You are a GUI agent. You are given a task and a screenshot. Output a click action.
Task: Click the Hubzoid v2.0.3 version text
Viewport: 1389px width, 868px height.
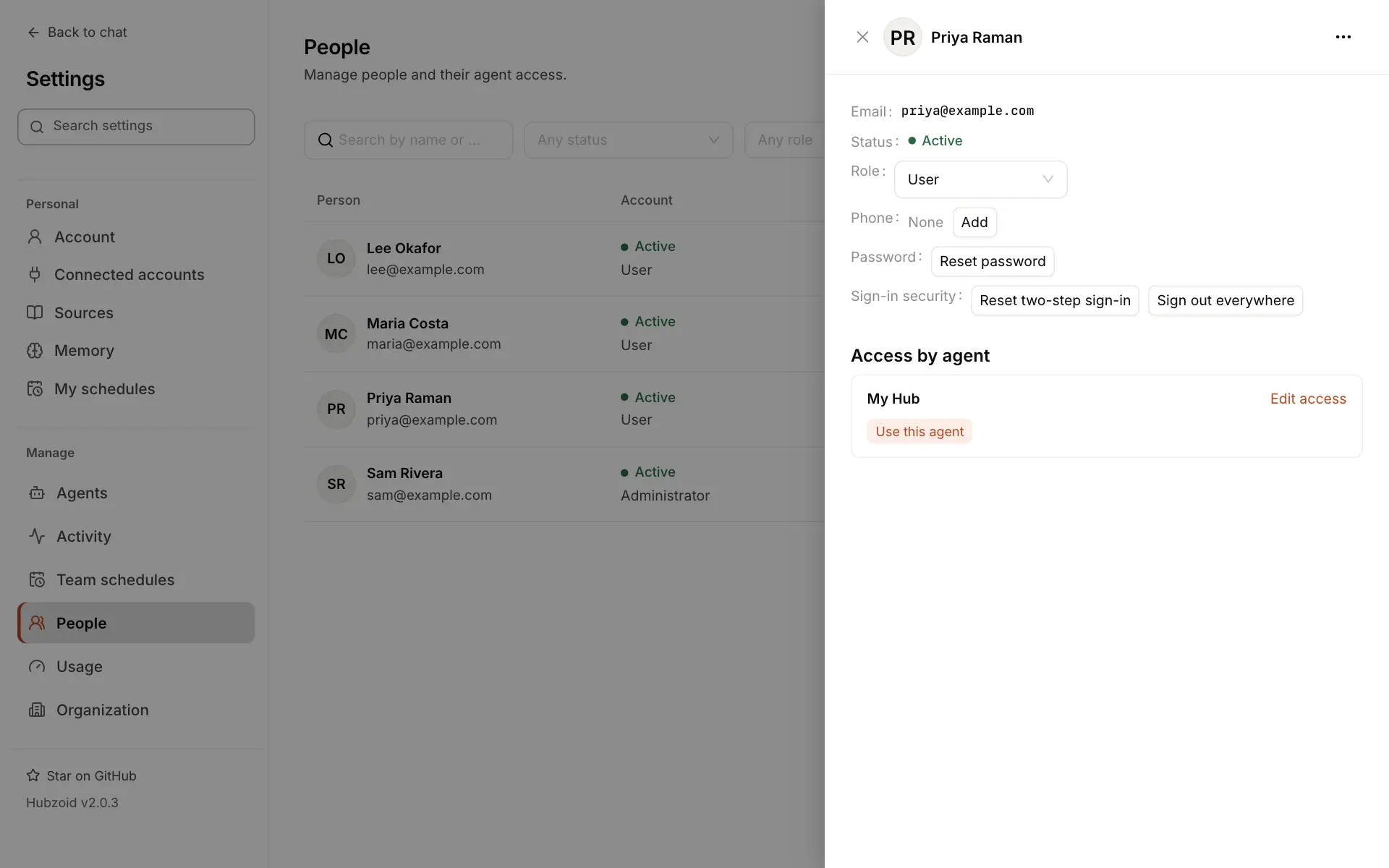click(72, 802)
